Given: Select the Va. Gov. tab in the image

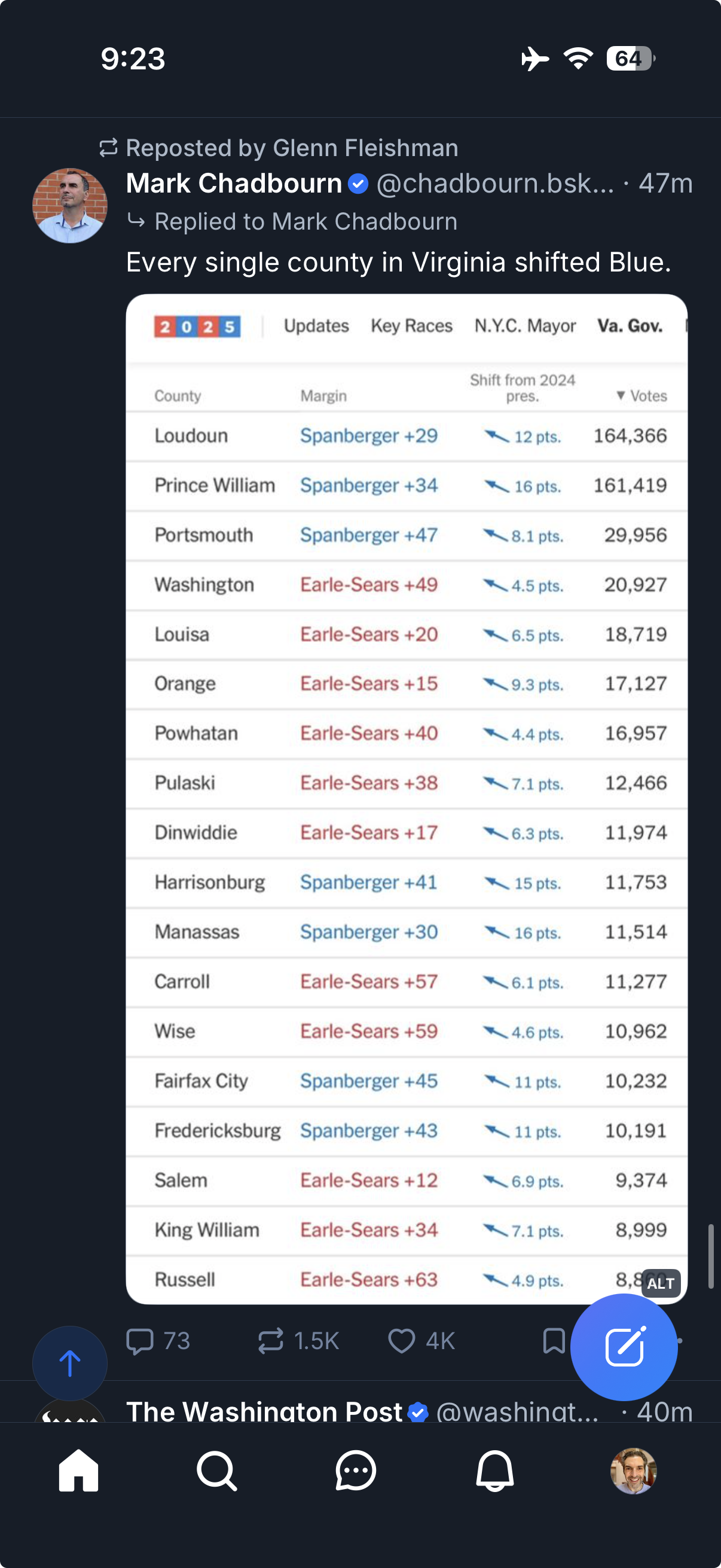Looking at the screenshot, I should click(630, 327).
